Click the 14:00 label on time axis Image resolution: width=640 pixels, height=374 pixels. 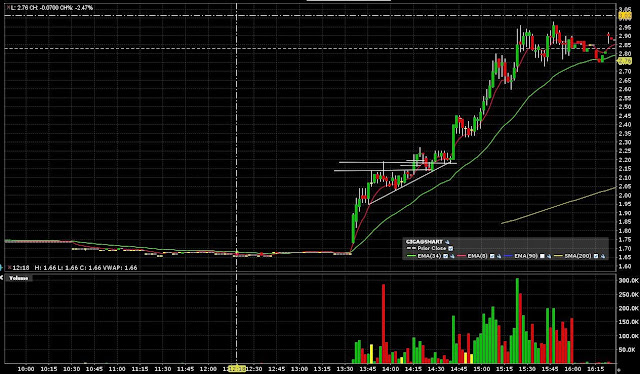pos(390,369)
